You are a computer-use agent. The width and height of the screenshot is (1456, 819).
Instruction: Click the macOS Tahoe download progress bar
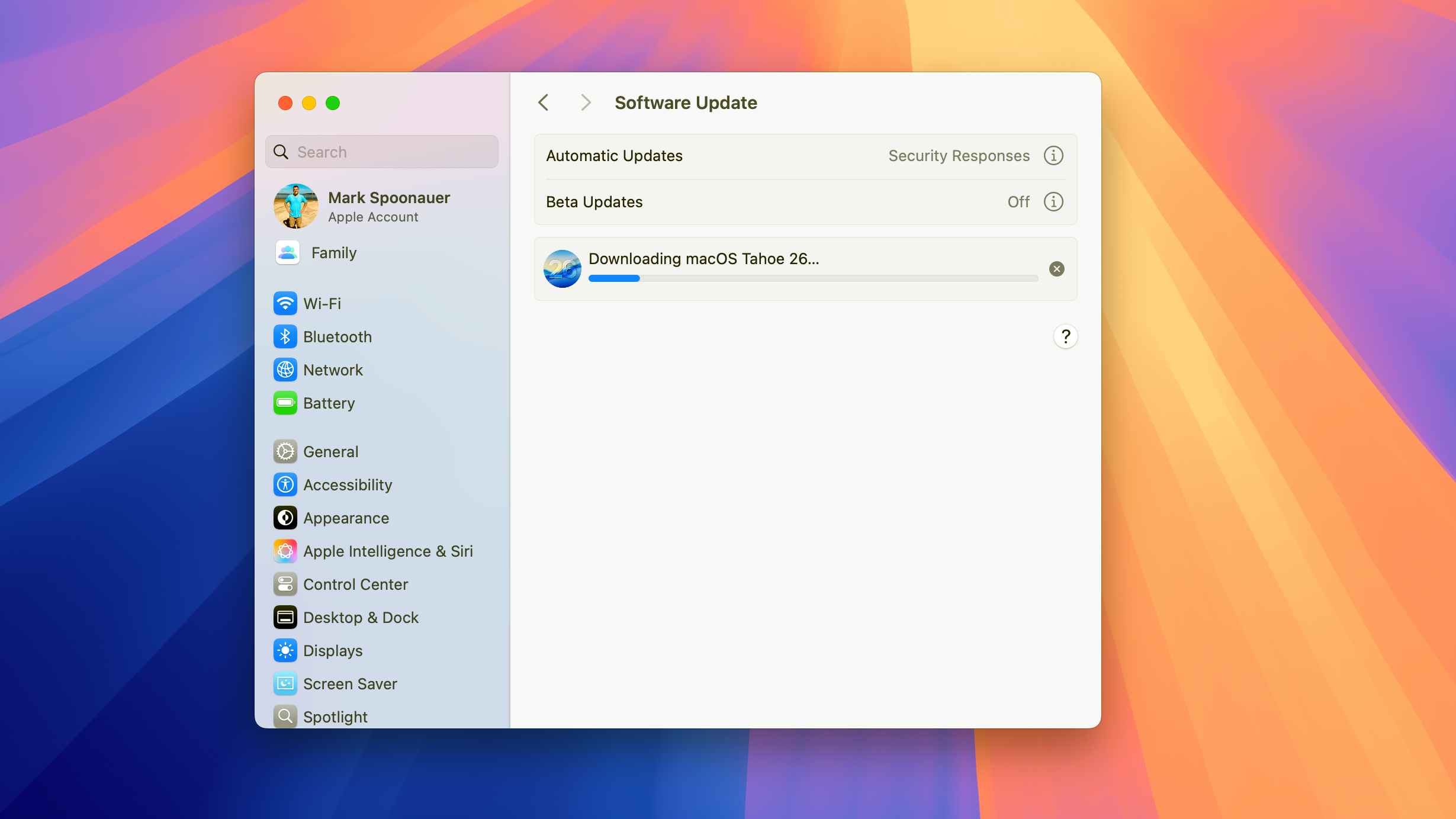(x=812, y=278)
